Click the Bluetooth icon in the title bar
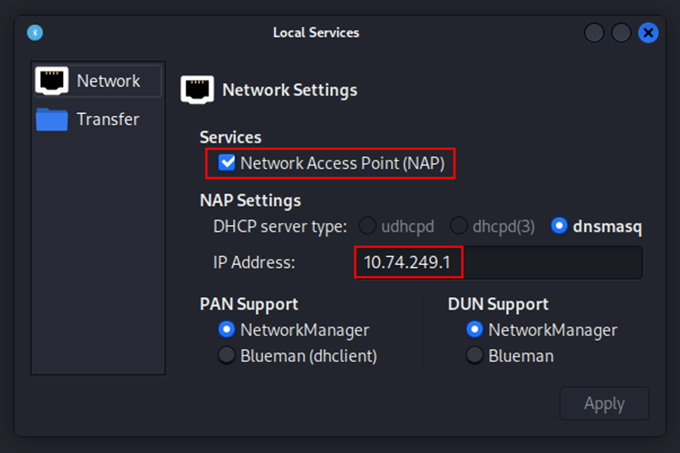 [35, 33]
